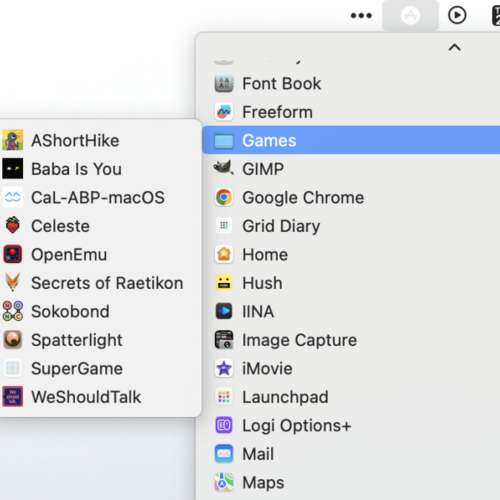Choose the Hush entry
Viewport: 500px width, 500px height.
pyautogui.click(x=351, y=283)
